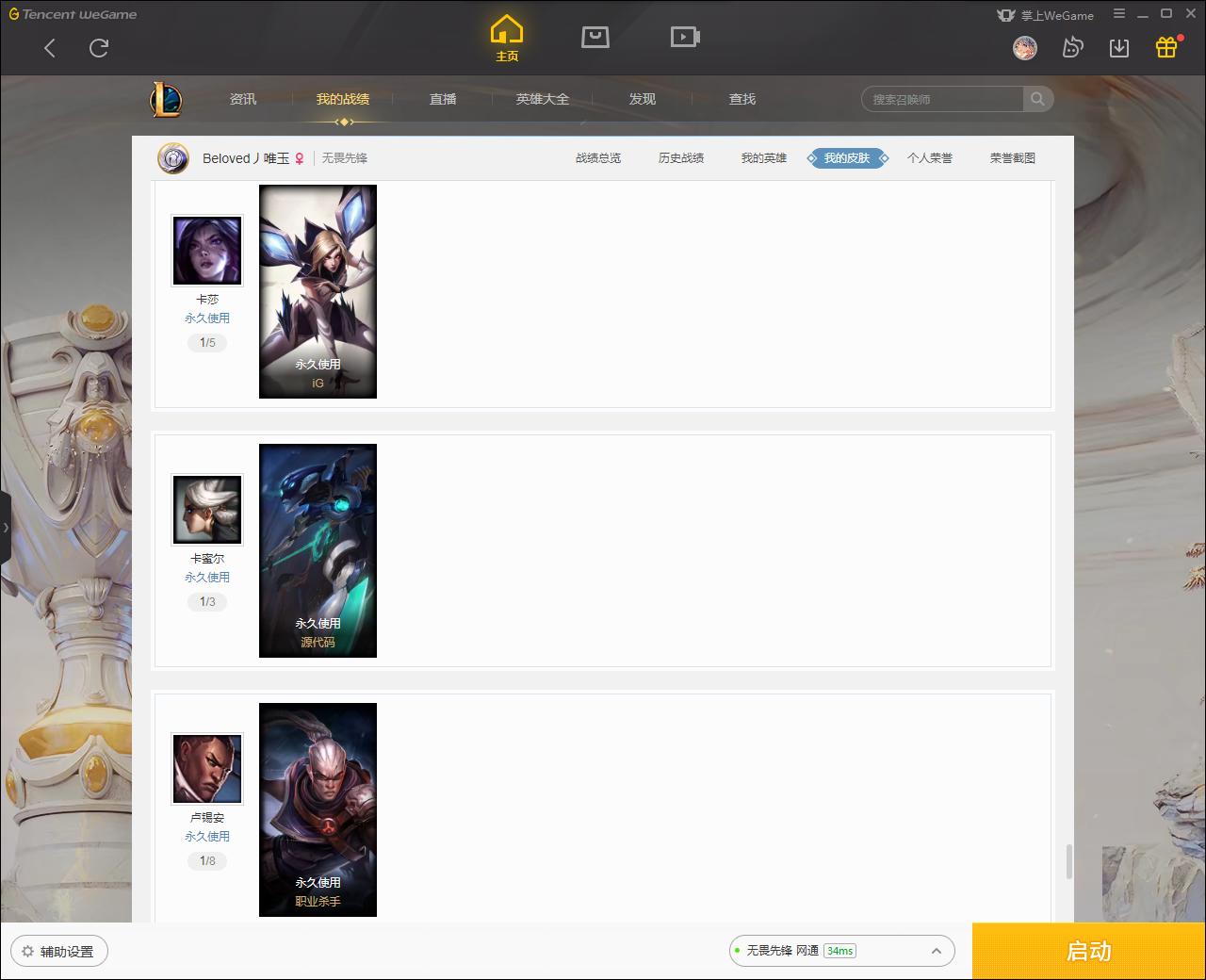Open the gift box icon
This screenshot has width=1206, height=980.
click(x=1166, y=47)
